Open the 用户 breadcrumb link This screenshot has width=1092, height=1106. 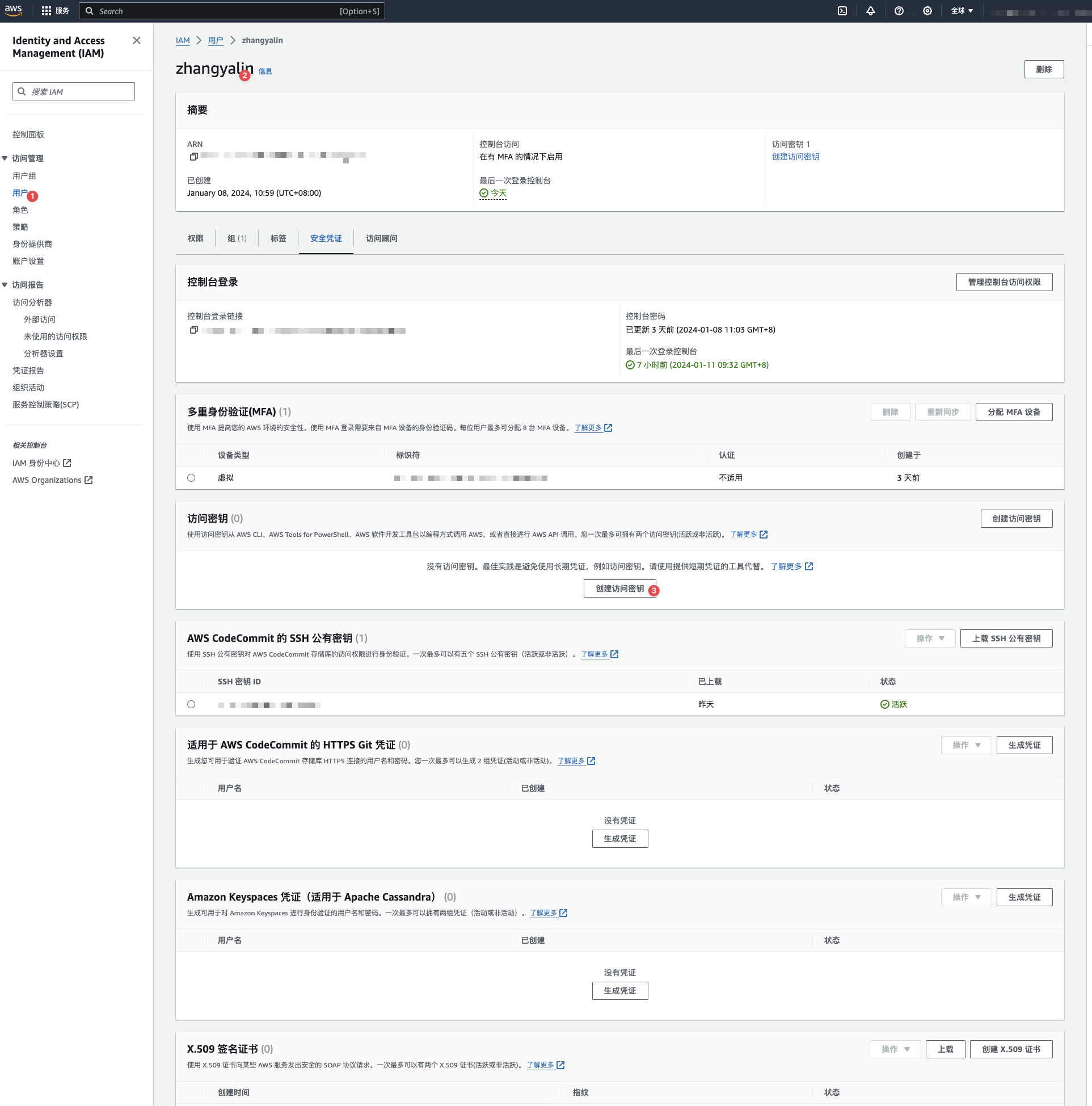pyautogui.click(x=216, y=40)
